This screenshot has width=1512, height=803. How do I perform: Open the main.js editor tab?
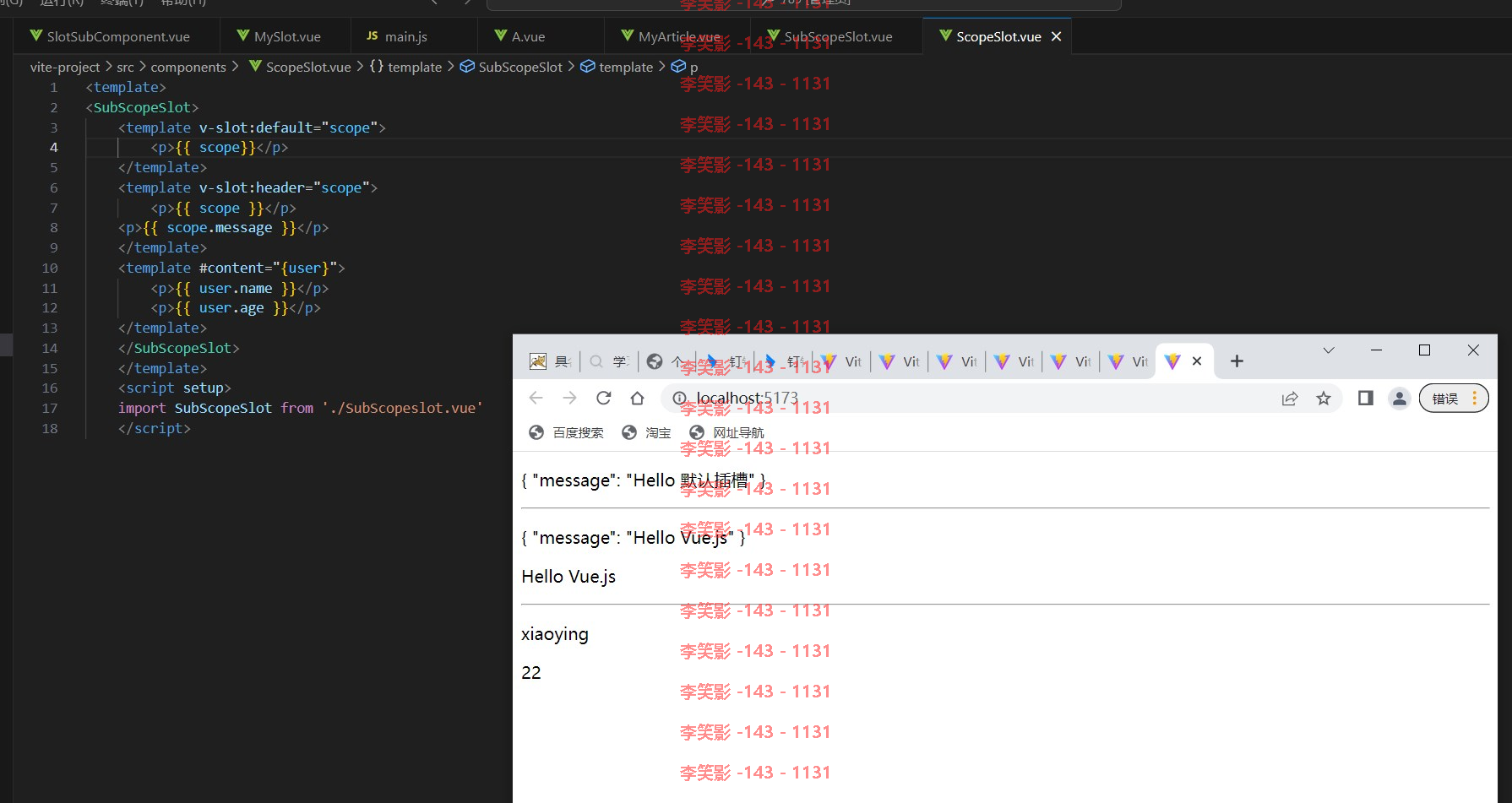397,36
